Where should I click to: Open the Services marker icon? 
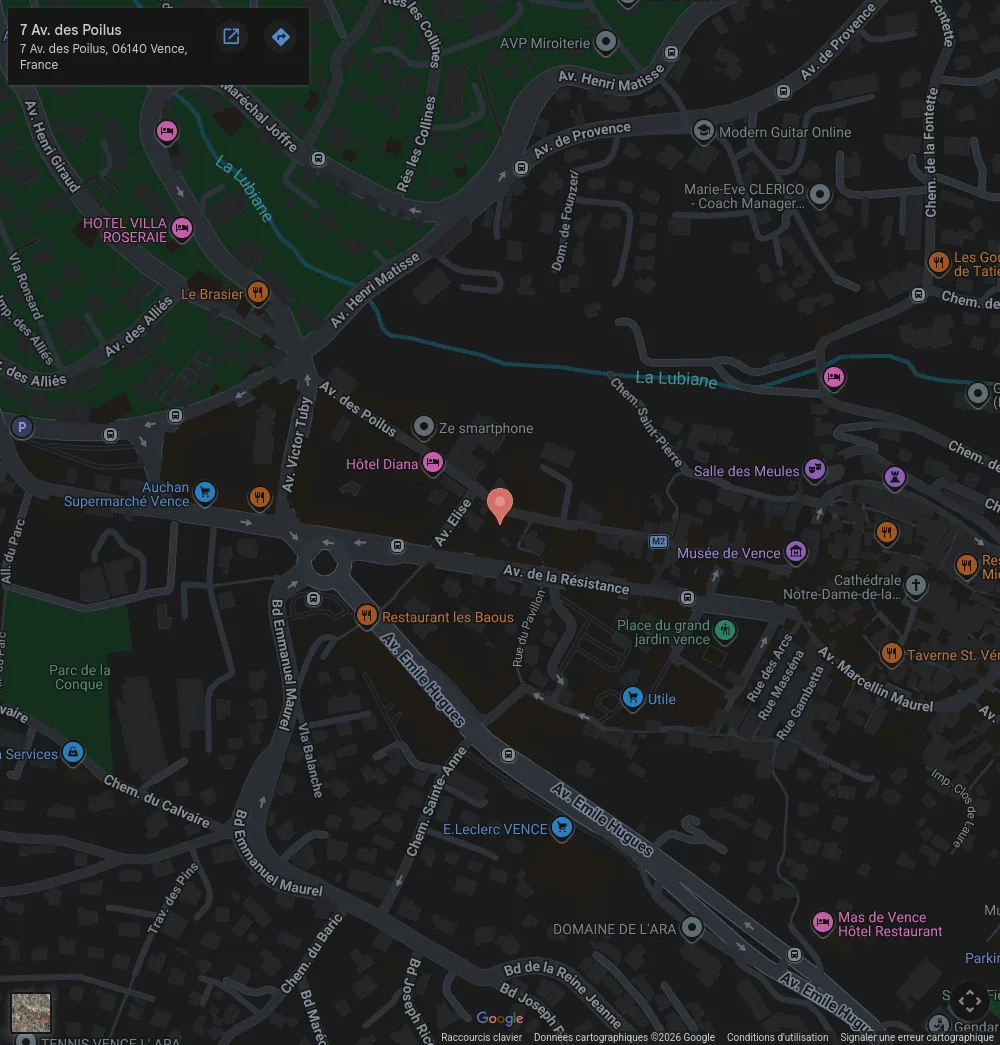(x=73, y=752)
